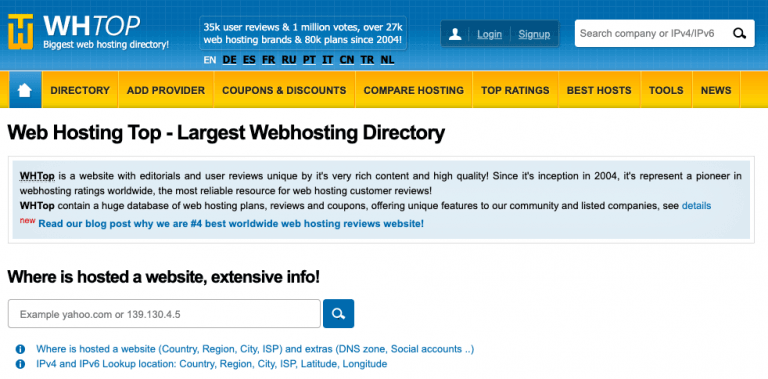
Task: Open the home icon in navigation bar
Action: pyautogui.click(x=25, y=90)
